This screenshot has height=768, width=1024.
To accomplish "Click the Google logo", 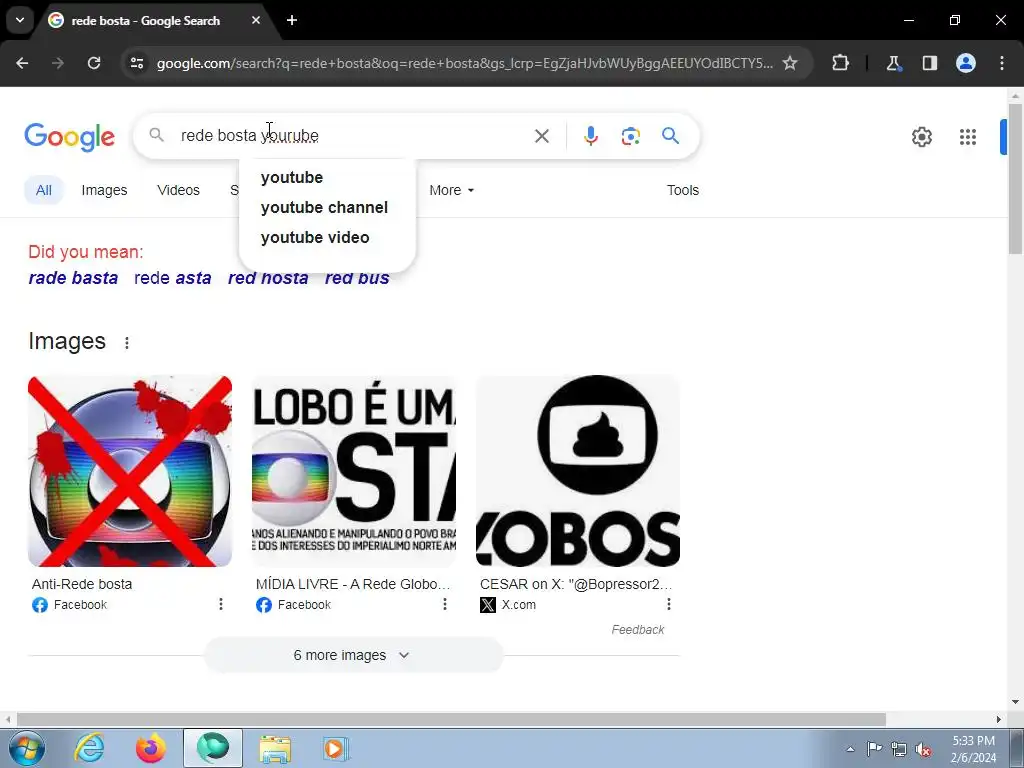I will (x=69, y=136).
